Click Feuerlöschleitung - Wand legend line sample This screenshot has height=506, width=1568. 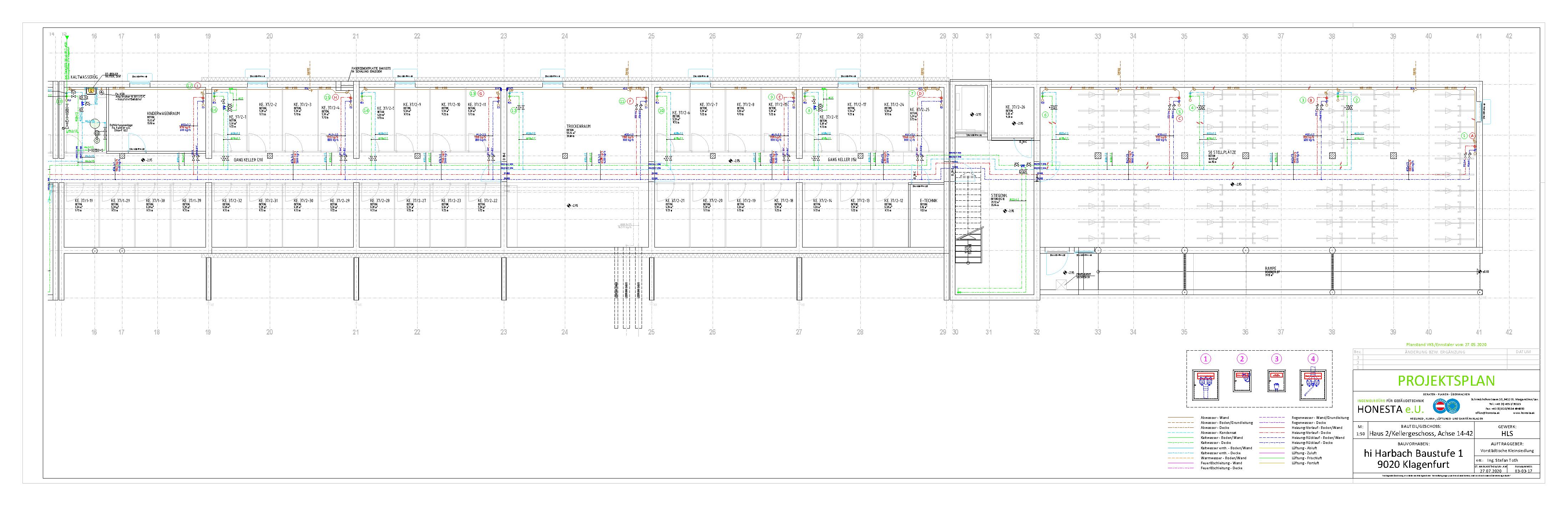(1180, 464)
